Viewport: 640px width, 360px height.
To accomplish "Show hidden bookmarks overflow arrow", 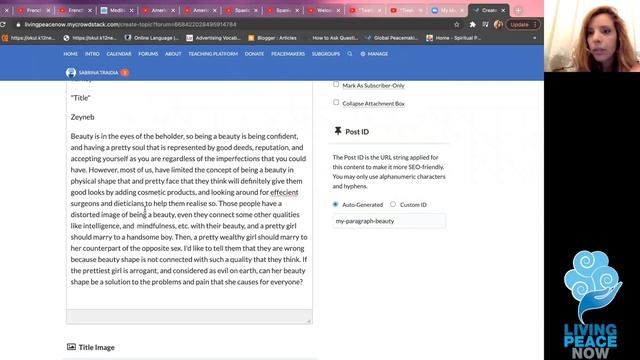I will pyautogui.click(x=535, y=38).
